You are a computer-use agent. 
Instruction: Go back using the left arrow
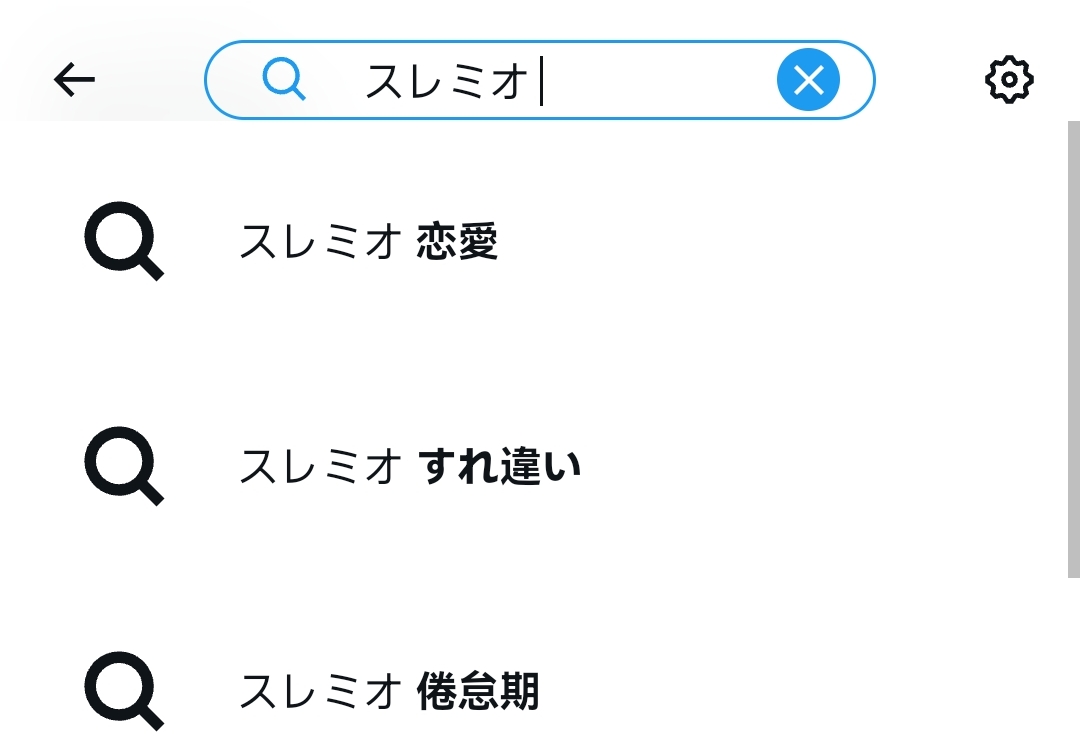click(x=75, y=80)
